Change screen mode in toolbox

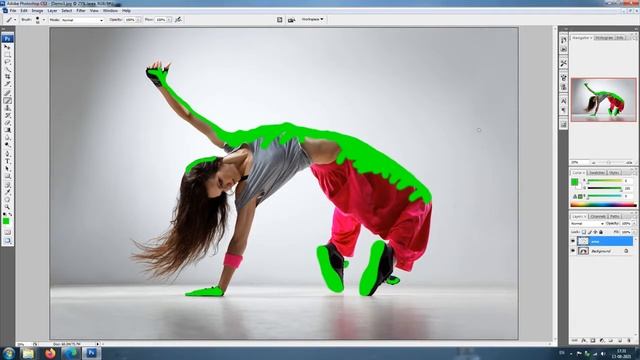tap(7, 241)
